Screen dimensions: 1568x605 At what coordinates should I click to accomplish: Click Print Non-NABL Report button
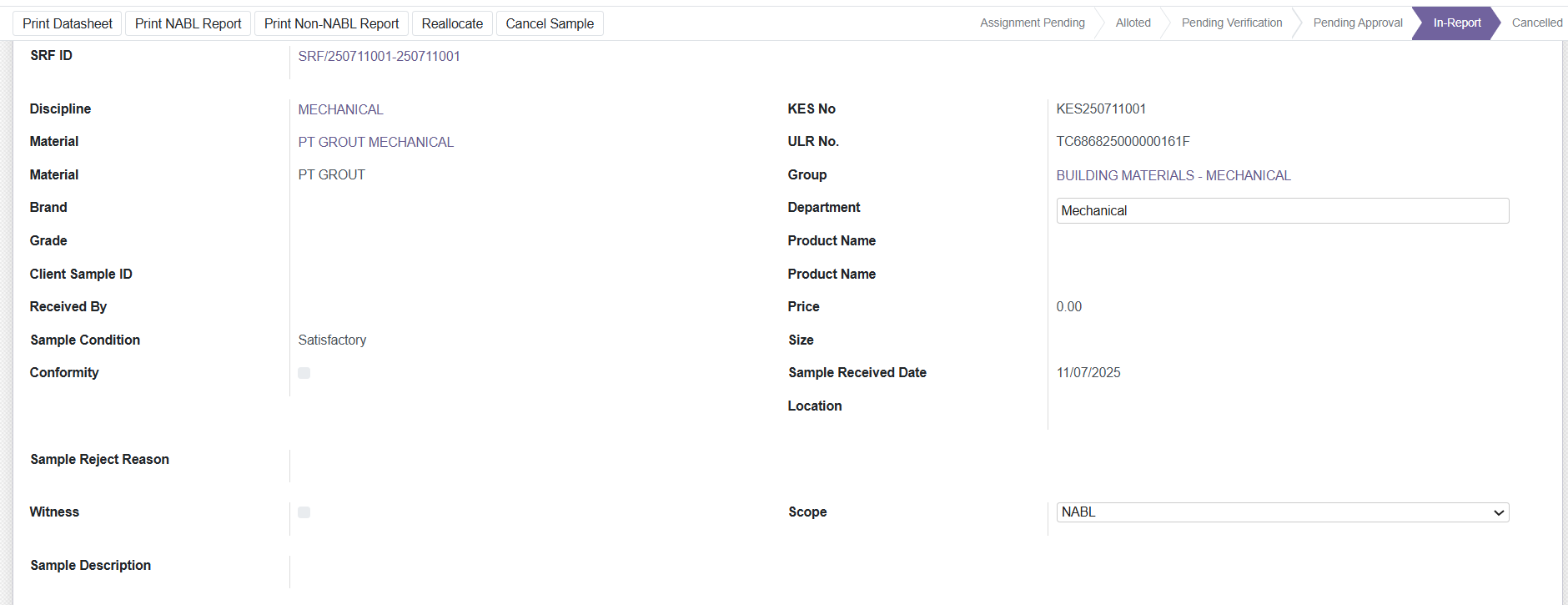point(331,23)
